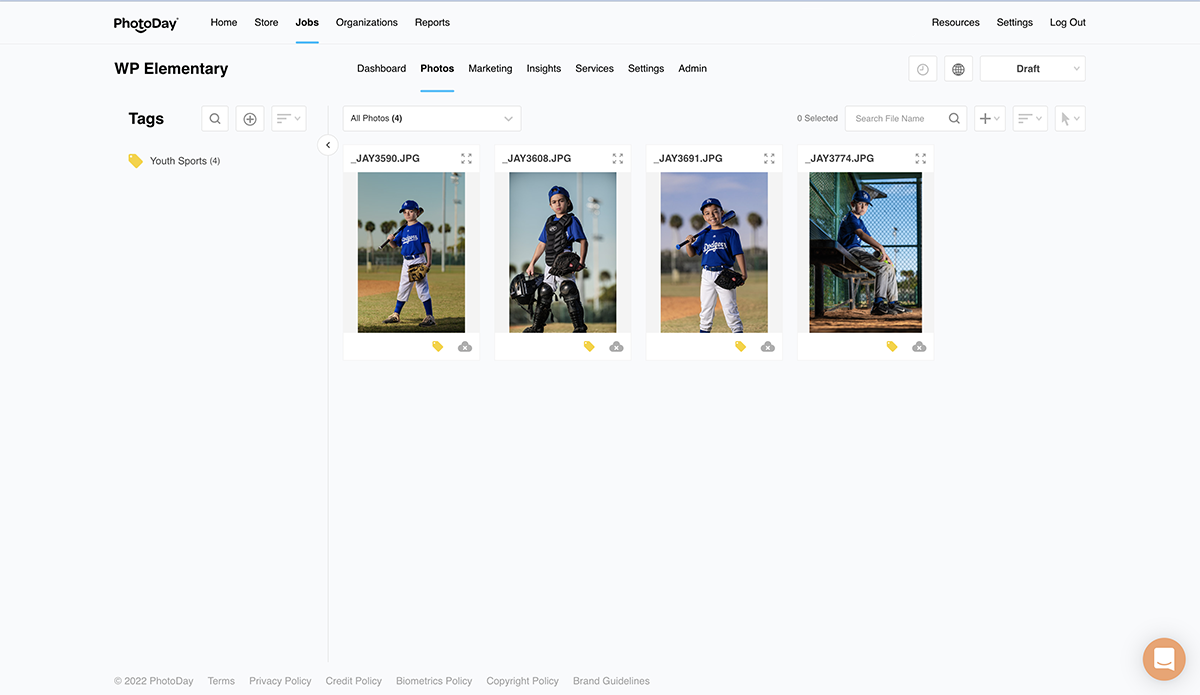
Task: Click the globe icon button
Action: pos(958,69)
